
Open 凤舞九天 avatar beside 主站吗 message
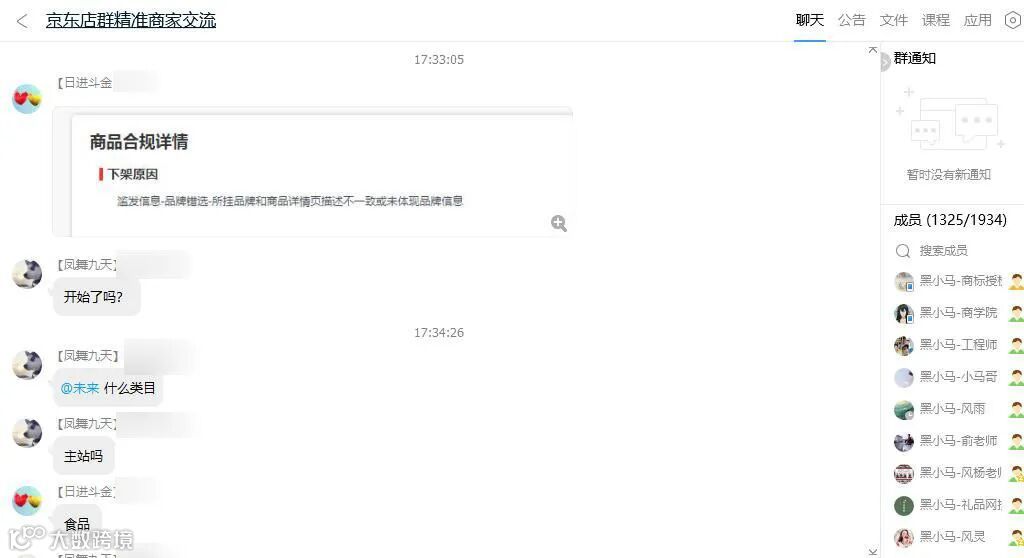[x=27, y=433]
